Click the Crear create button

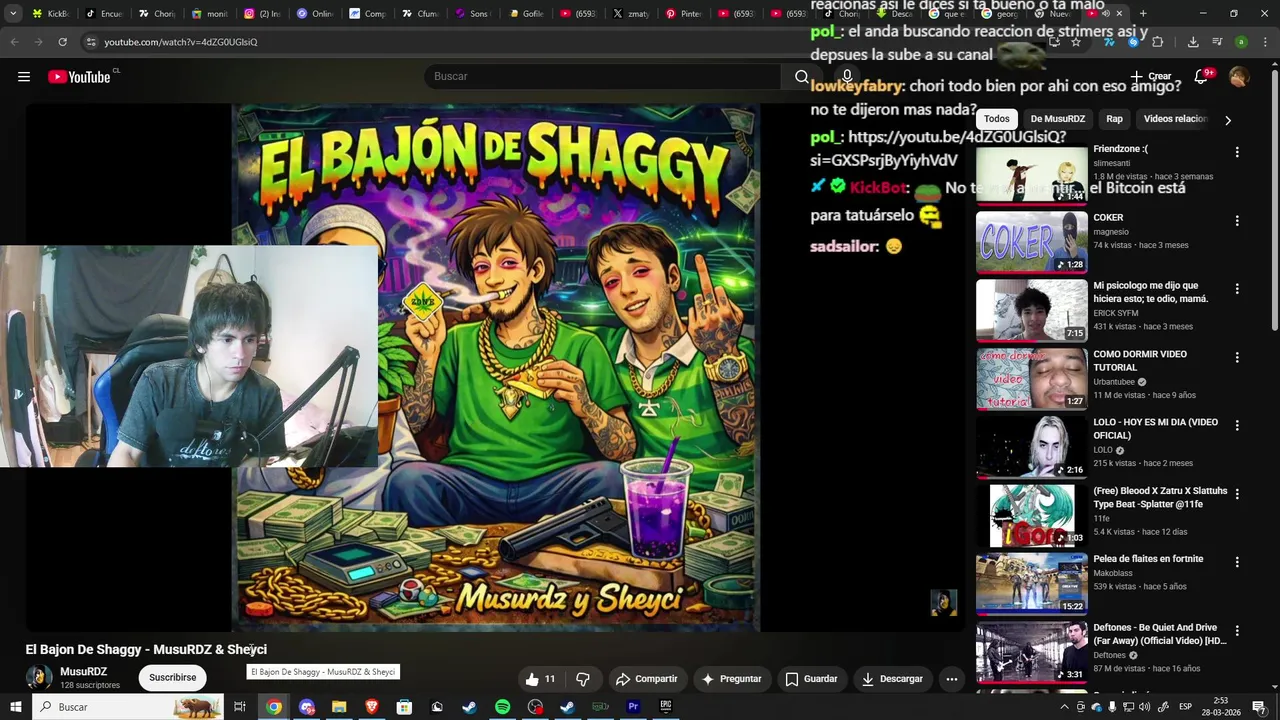coord(1151,77)
